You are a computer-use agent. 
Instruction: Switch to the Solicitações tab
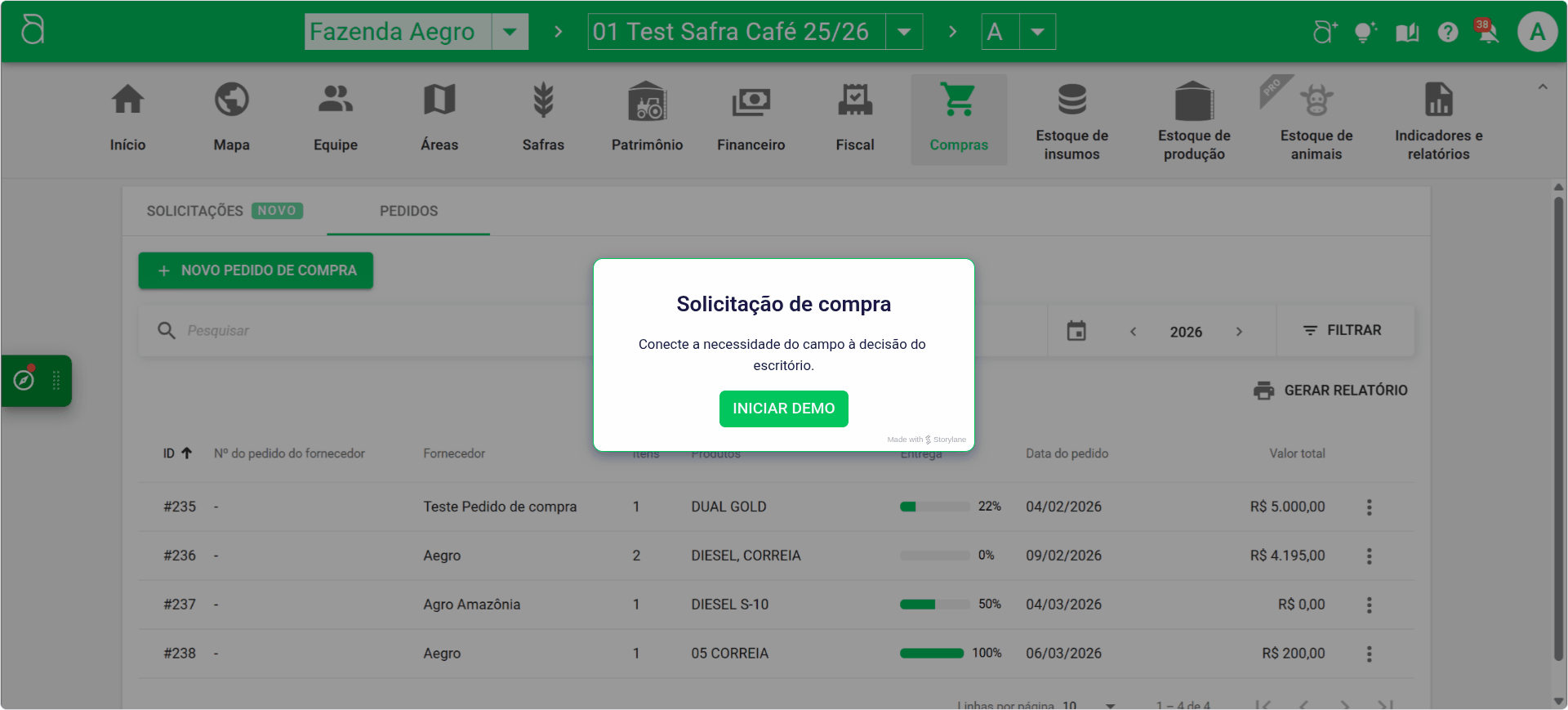[x=225, y=211]
